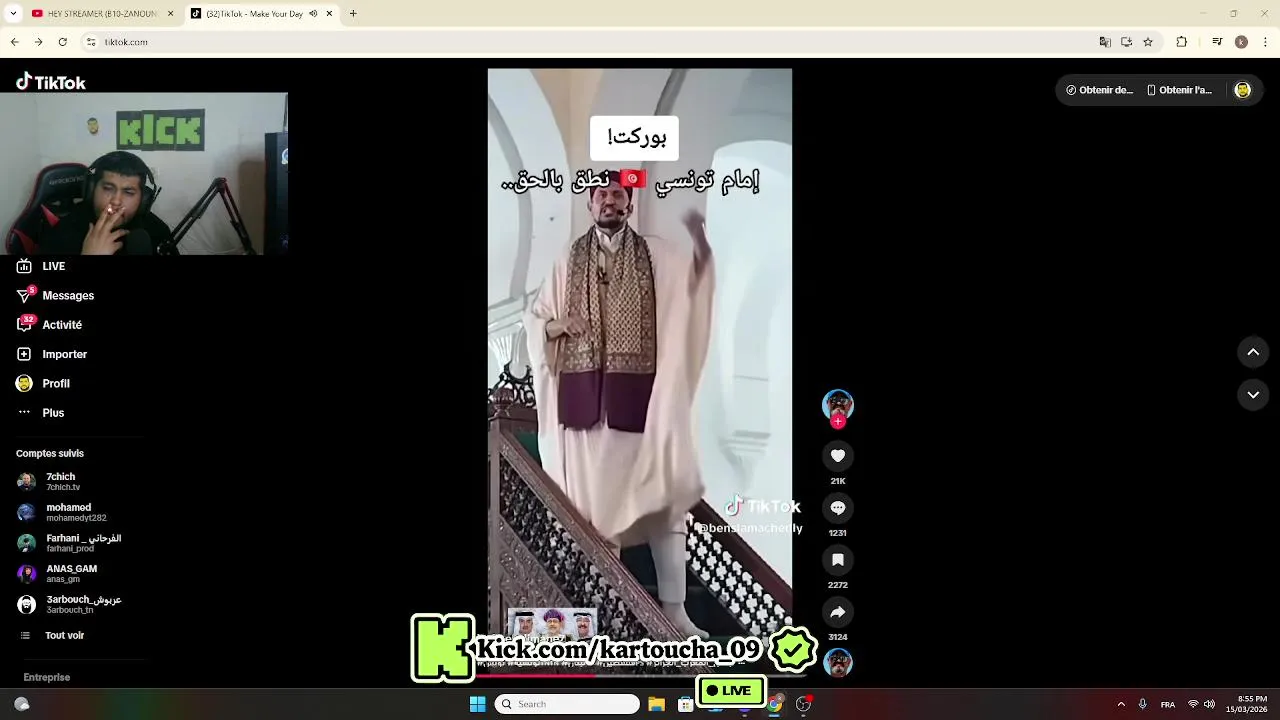Image resolution: width=1280 pixels, height=720 pixels.
Task: Open the Windows Start menu
Action: coord(477,704)
